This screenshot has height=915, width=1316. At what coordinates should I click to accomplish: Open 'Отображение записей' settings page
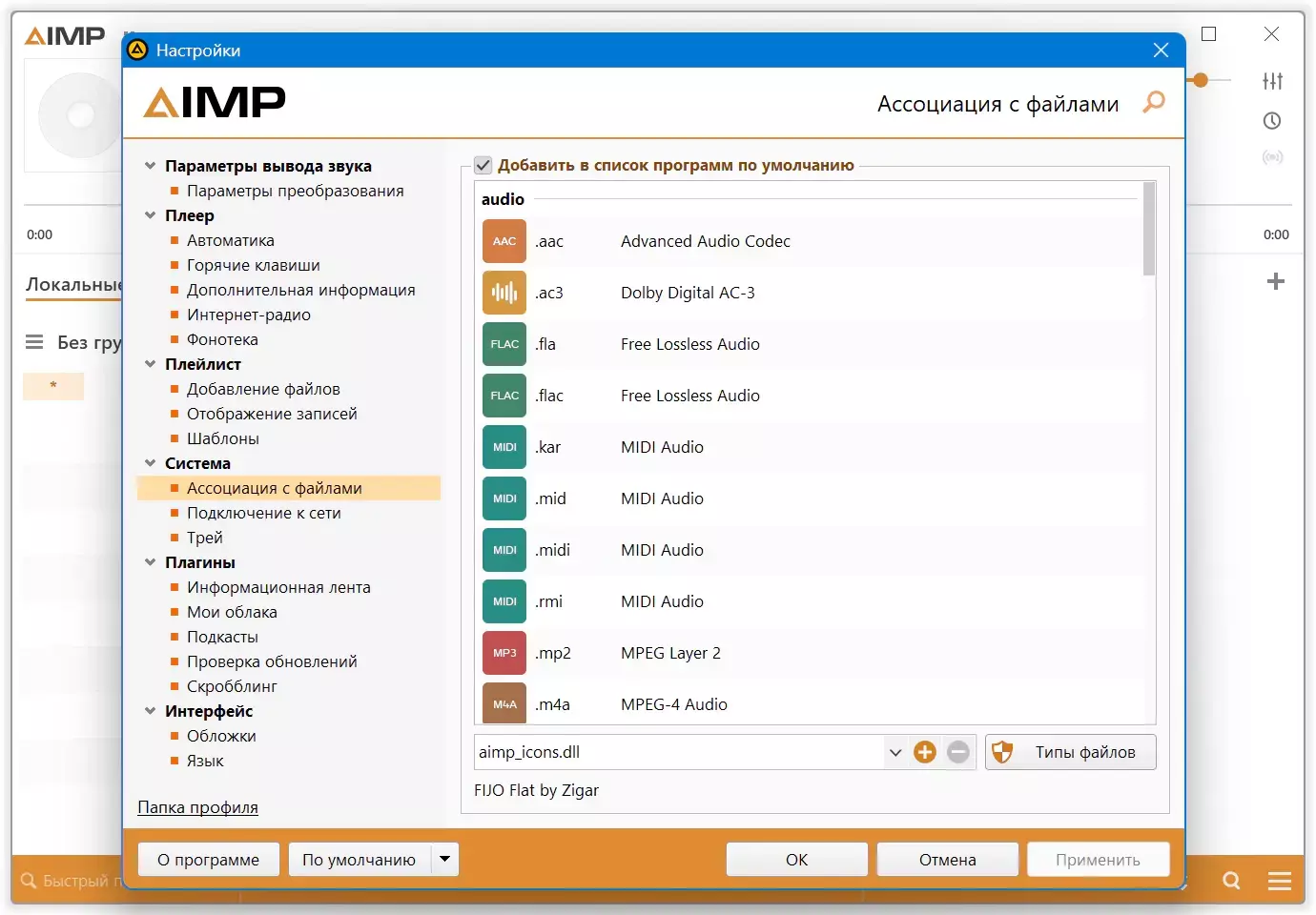[272, 414]
